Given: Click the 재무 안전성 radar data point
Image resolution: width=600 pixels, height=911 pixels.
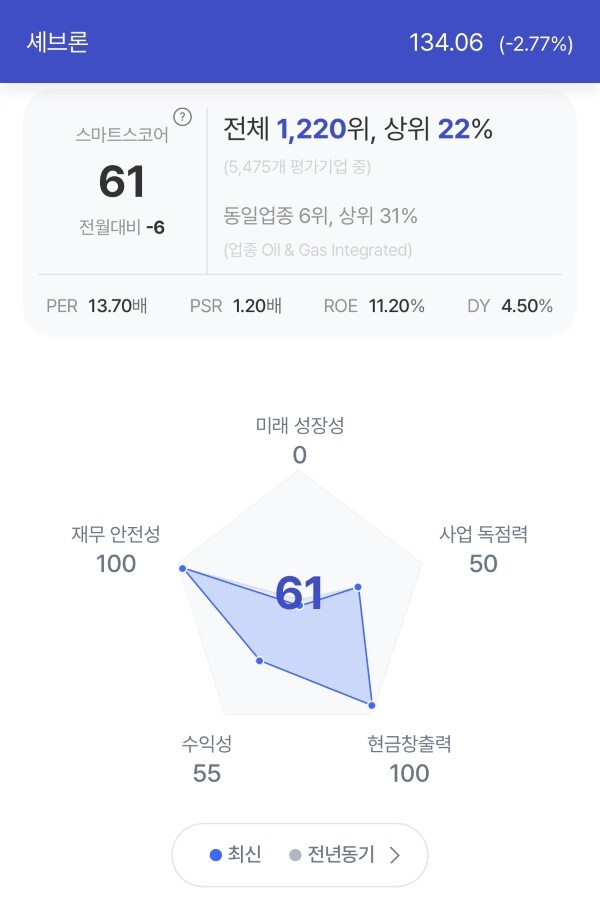Looking at the screenshot, I should point(182,568).
